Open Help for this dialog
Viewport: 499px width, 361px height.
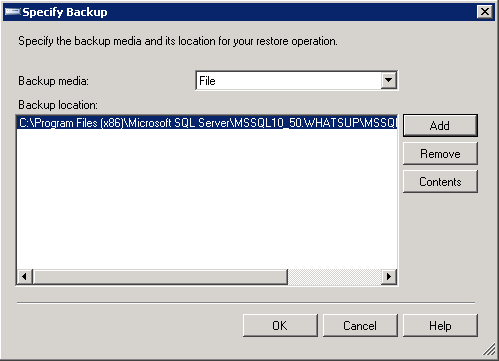440,325
